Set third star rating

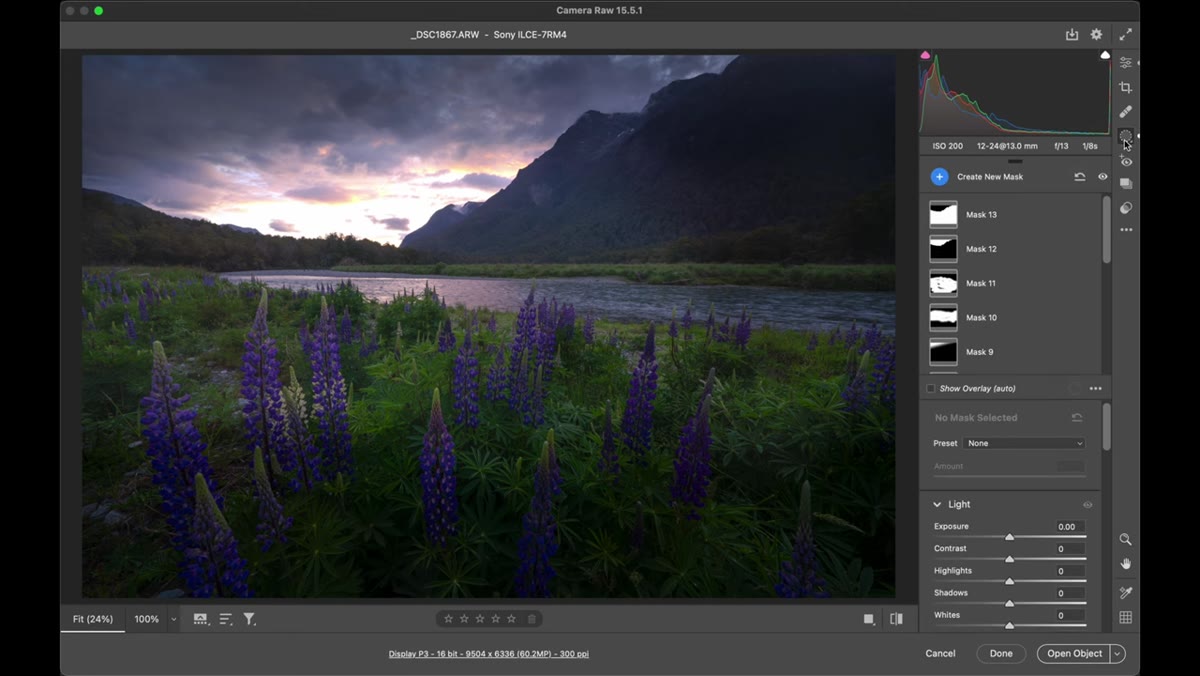480,619
